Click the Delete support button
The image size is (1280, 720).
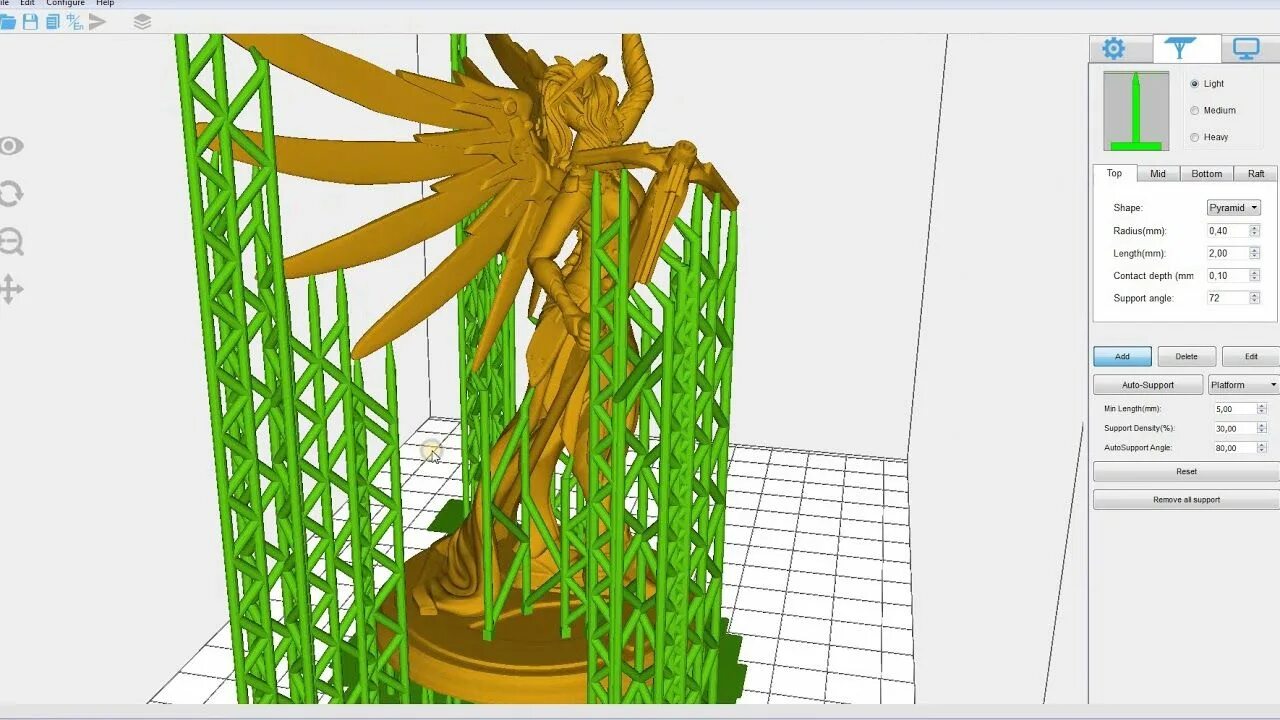pos(1186,357)
